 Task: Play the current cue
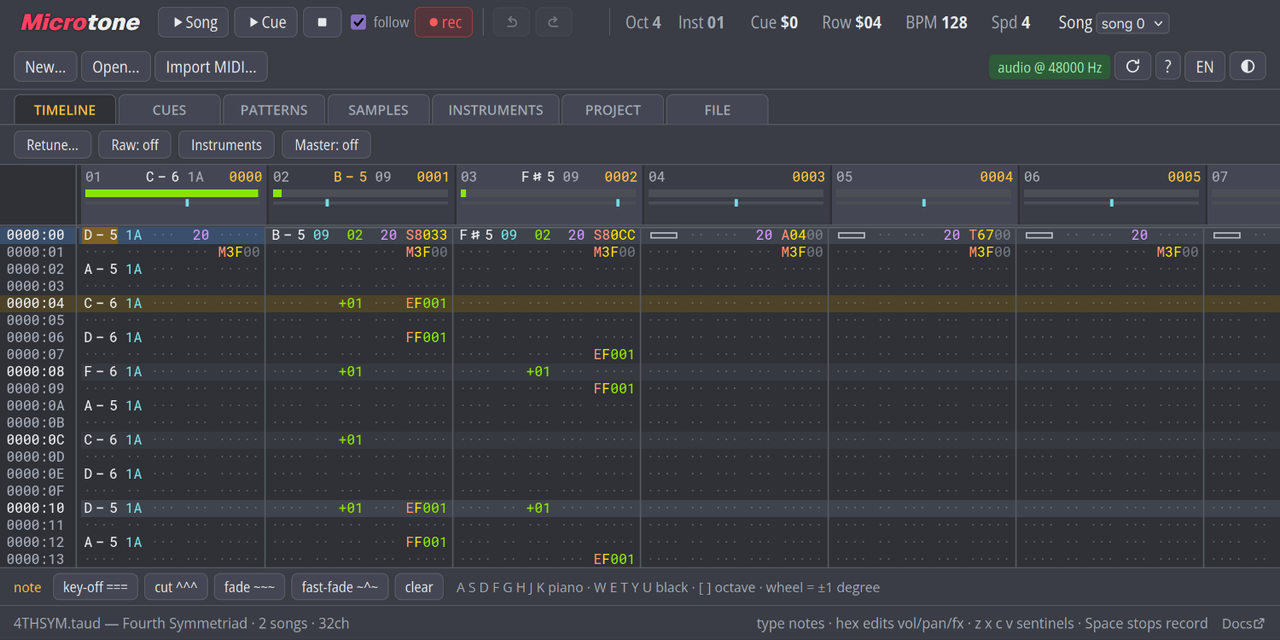click(266, 22)
